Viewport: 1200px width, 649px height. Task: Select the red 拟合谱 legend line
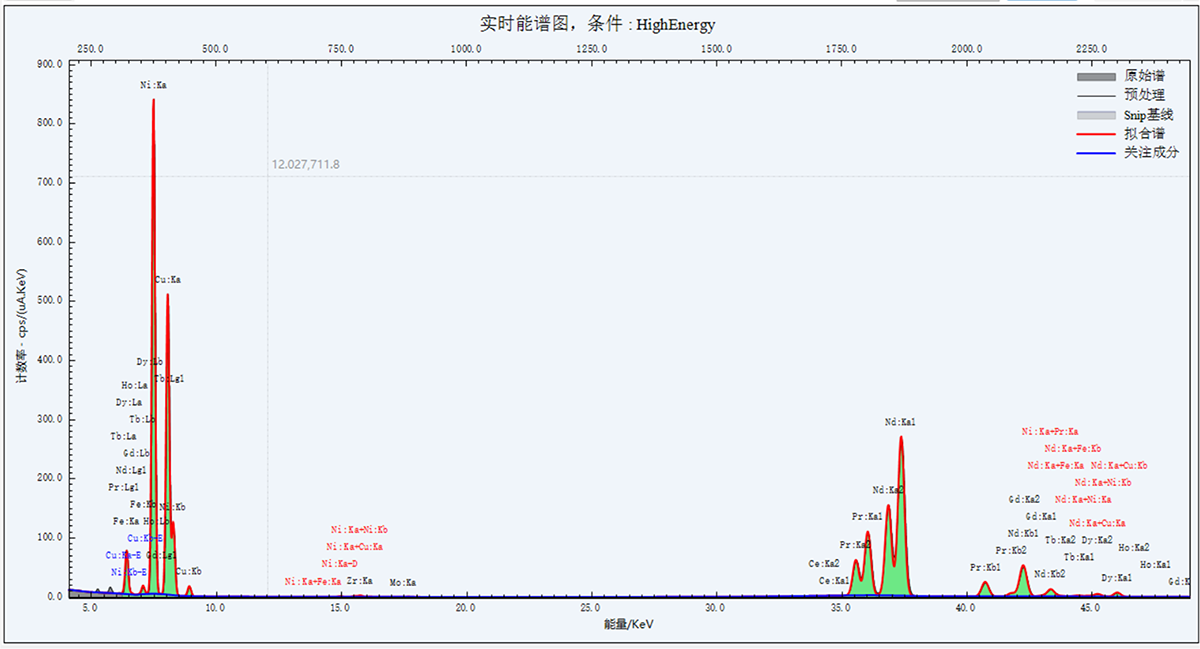pyautogui.click(x=1095, y=134)
